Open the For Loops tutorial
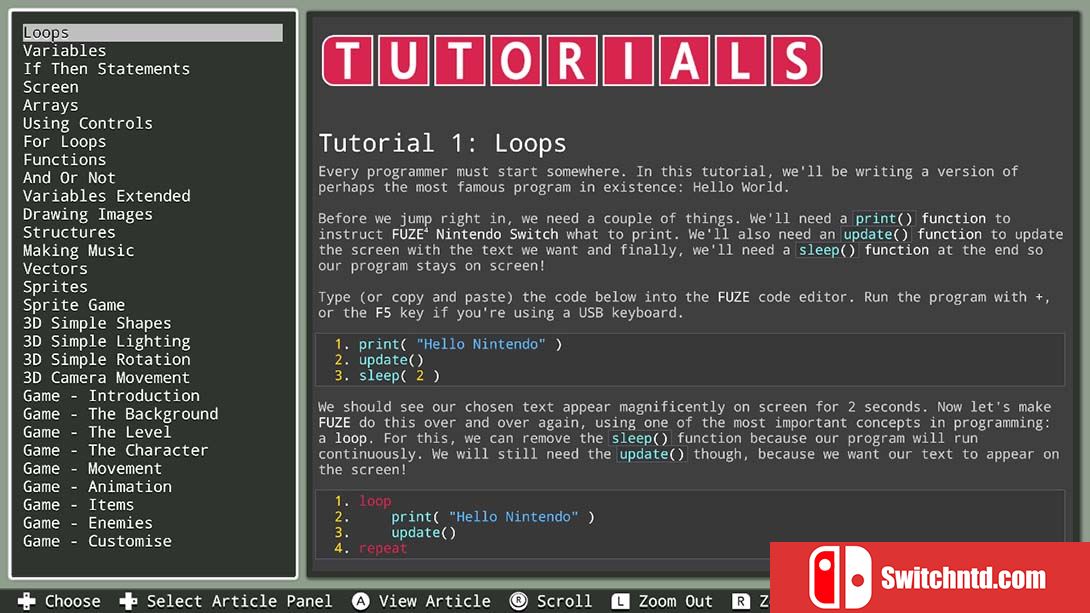Image resolution: width=1090 pixels, height=613 pixels. click(65, 141)
